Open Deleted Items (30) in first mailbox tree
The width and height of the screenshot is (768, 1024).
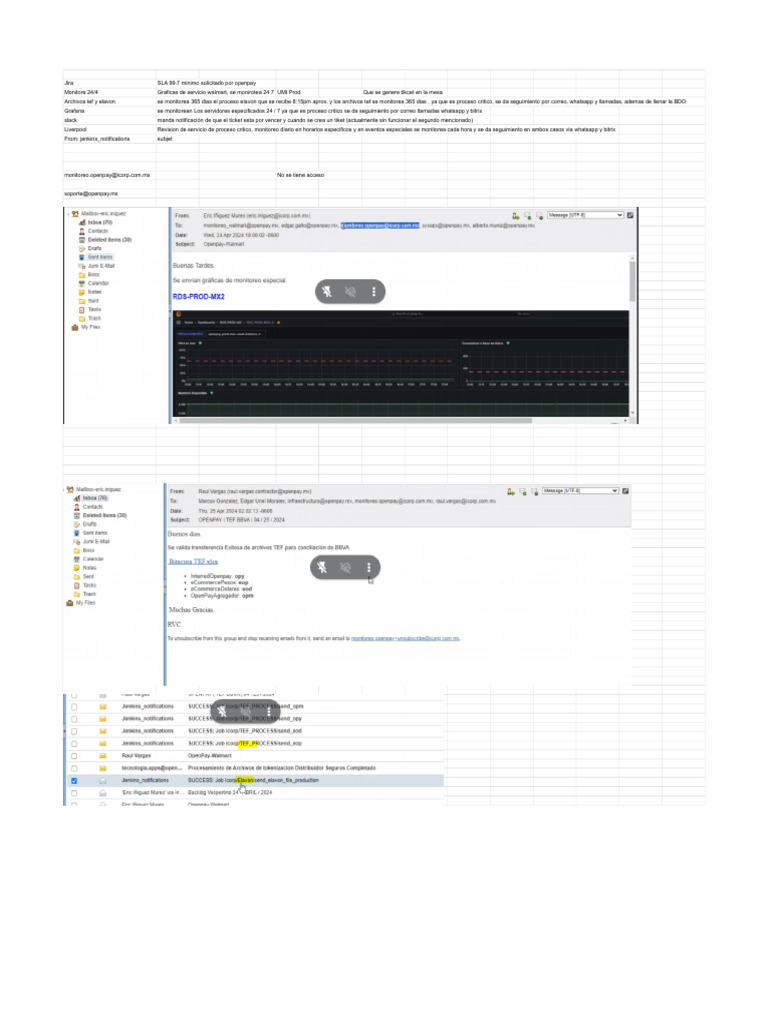110,240
